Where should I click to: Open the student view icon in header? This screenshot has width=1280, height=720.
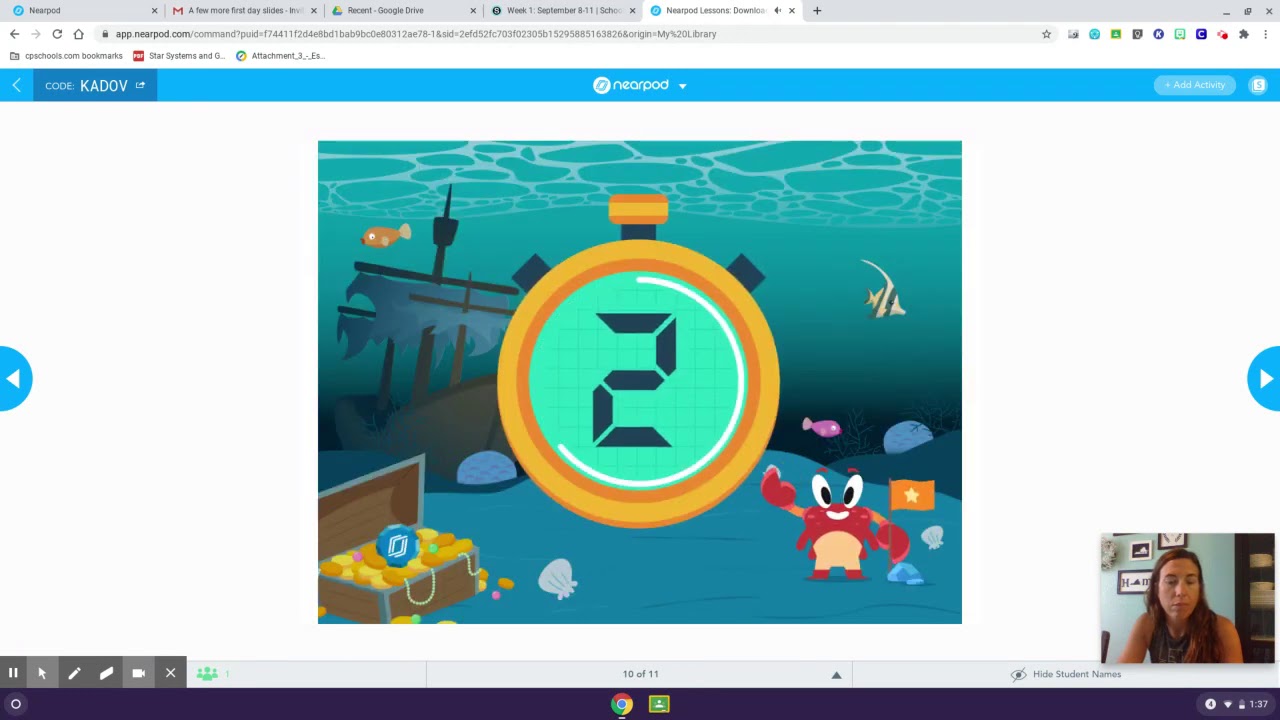1258,85
